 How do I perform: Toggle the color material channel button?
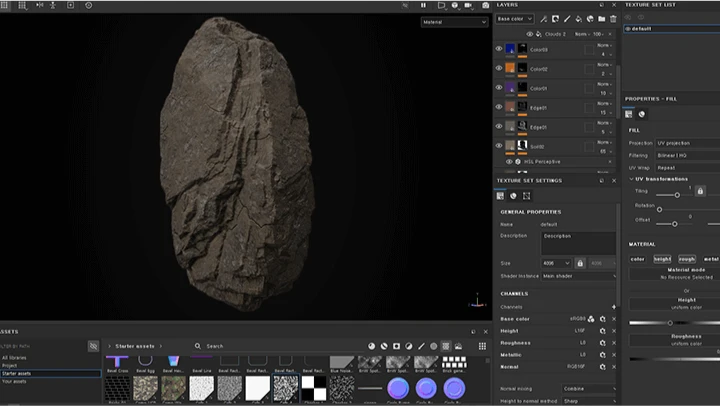(637, 259)
